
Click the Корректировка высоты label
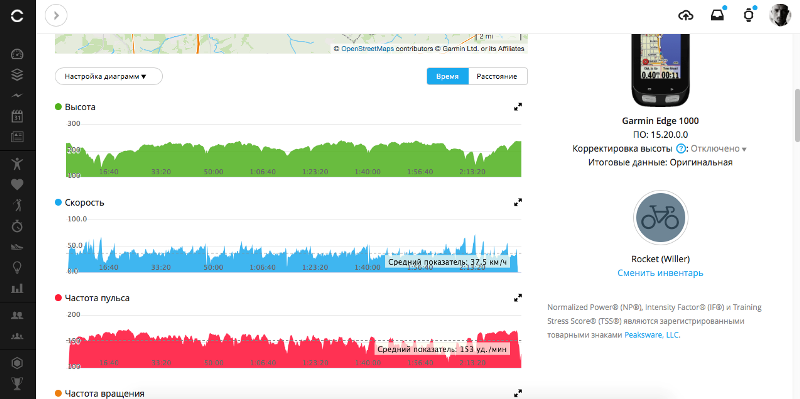pyautogui.click(x=622, y=149)
